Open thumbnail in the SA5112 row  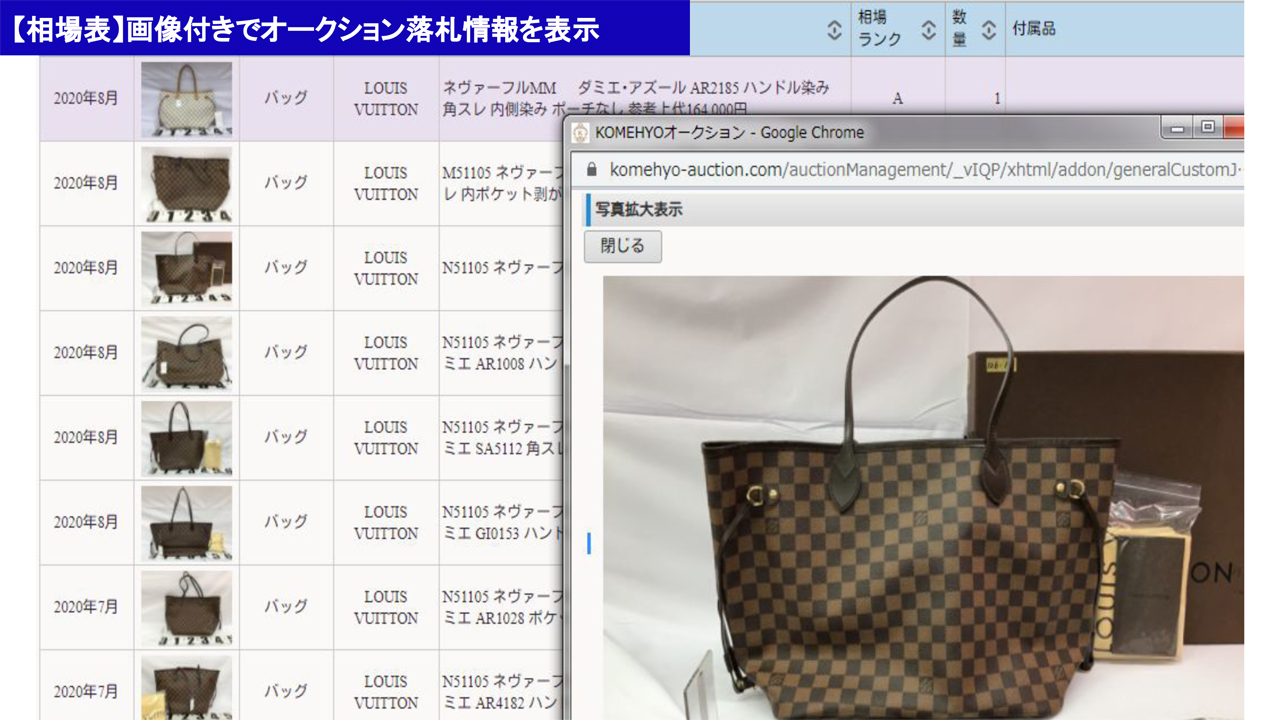coord(187,438)
